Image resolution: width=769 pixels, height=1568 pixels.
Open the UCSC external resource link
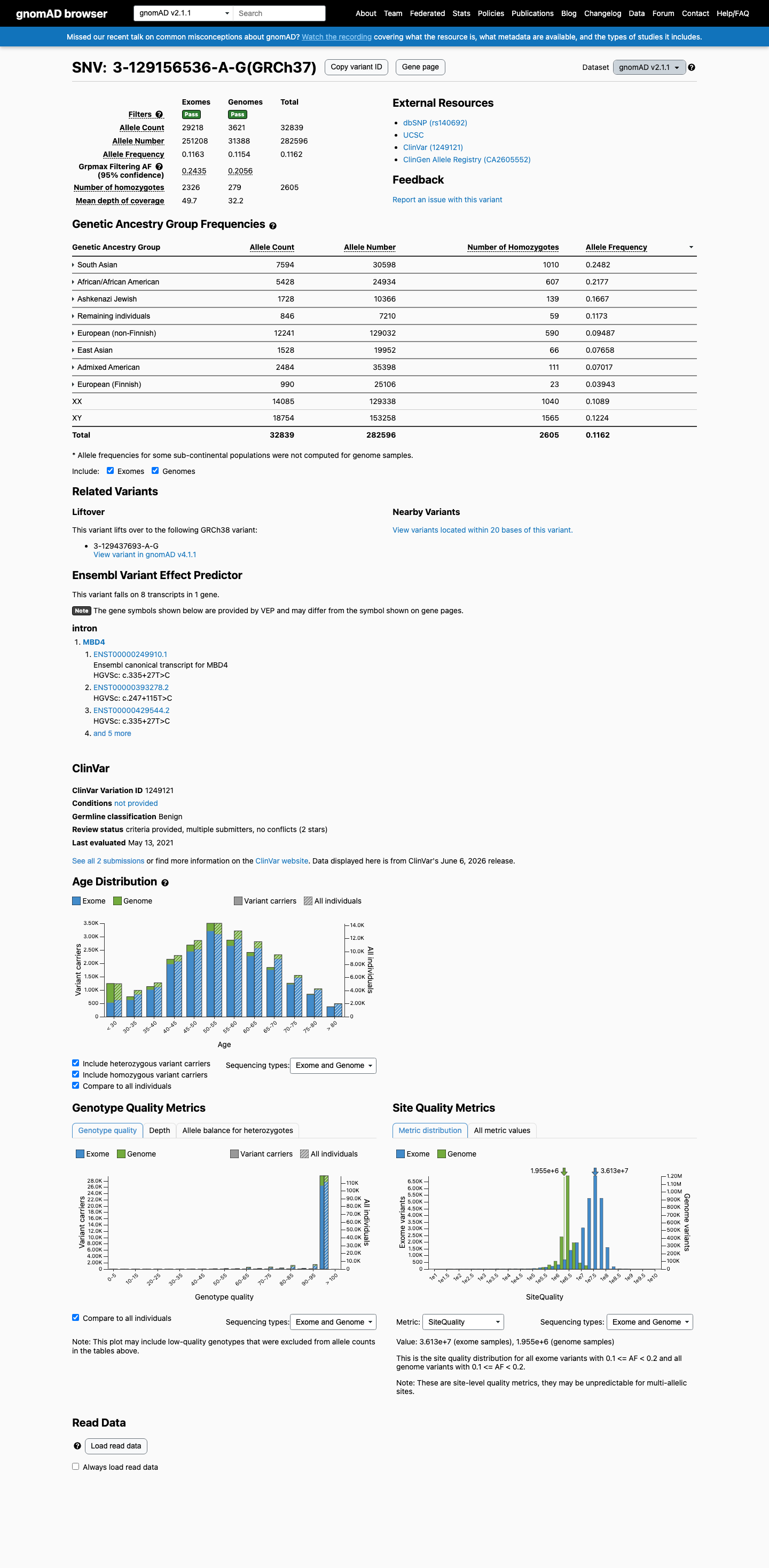tap(413, 135)
